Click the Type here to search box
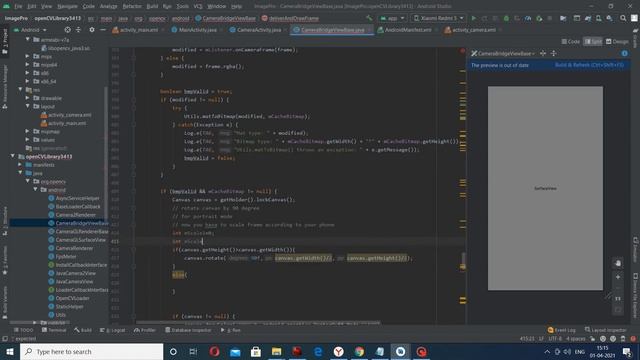640x360 pixels. [x=91, y=351]
